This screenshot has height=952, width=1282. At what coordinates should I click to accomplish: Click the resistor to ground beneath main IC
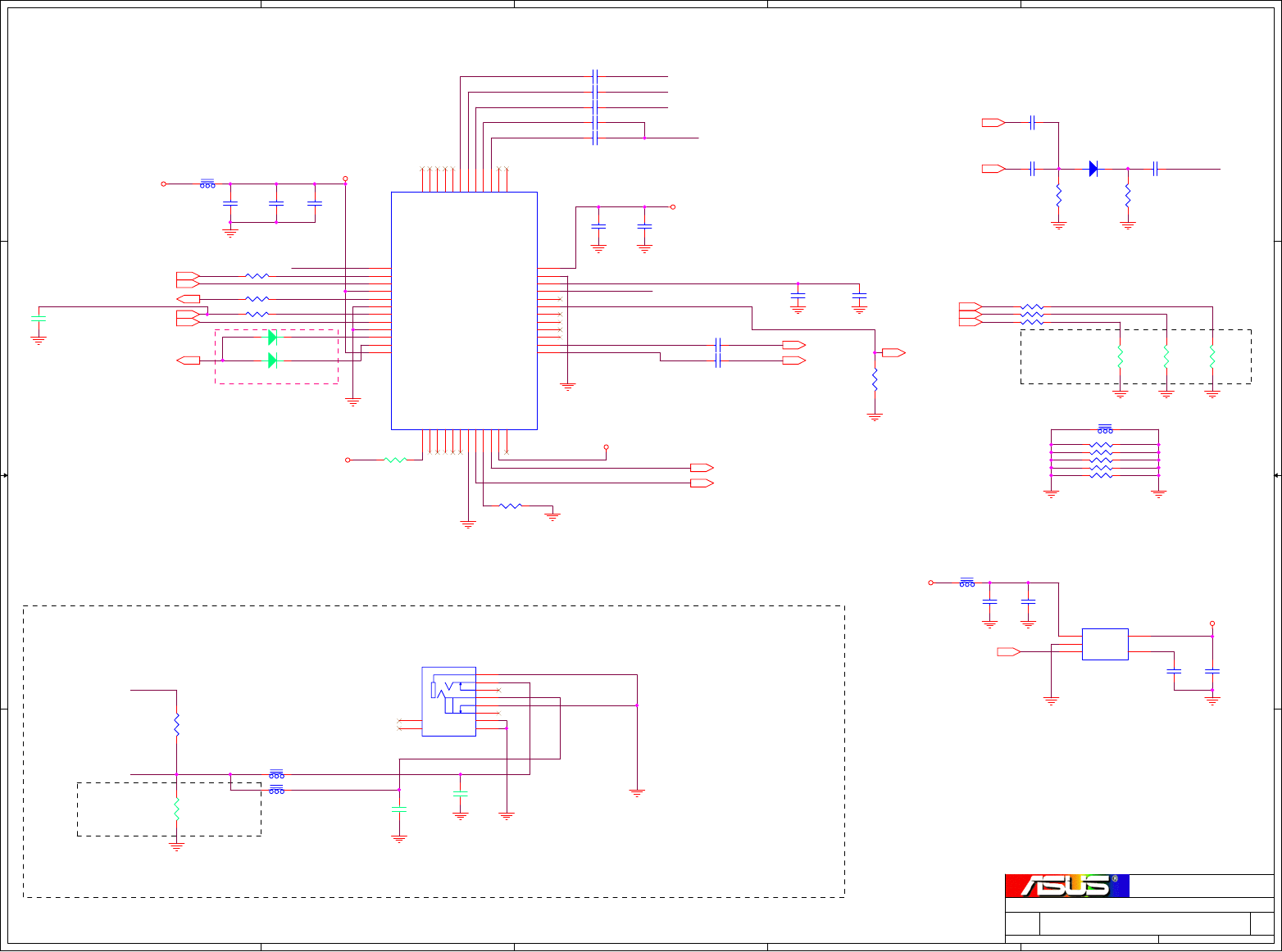511,505
